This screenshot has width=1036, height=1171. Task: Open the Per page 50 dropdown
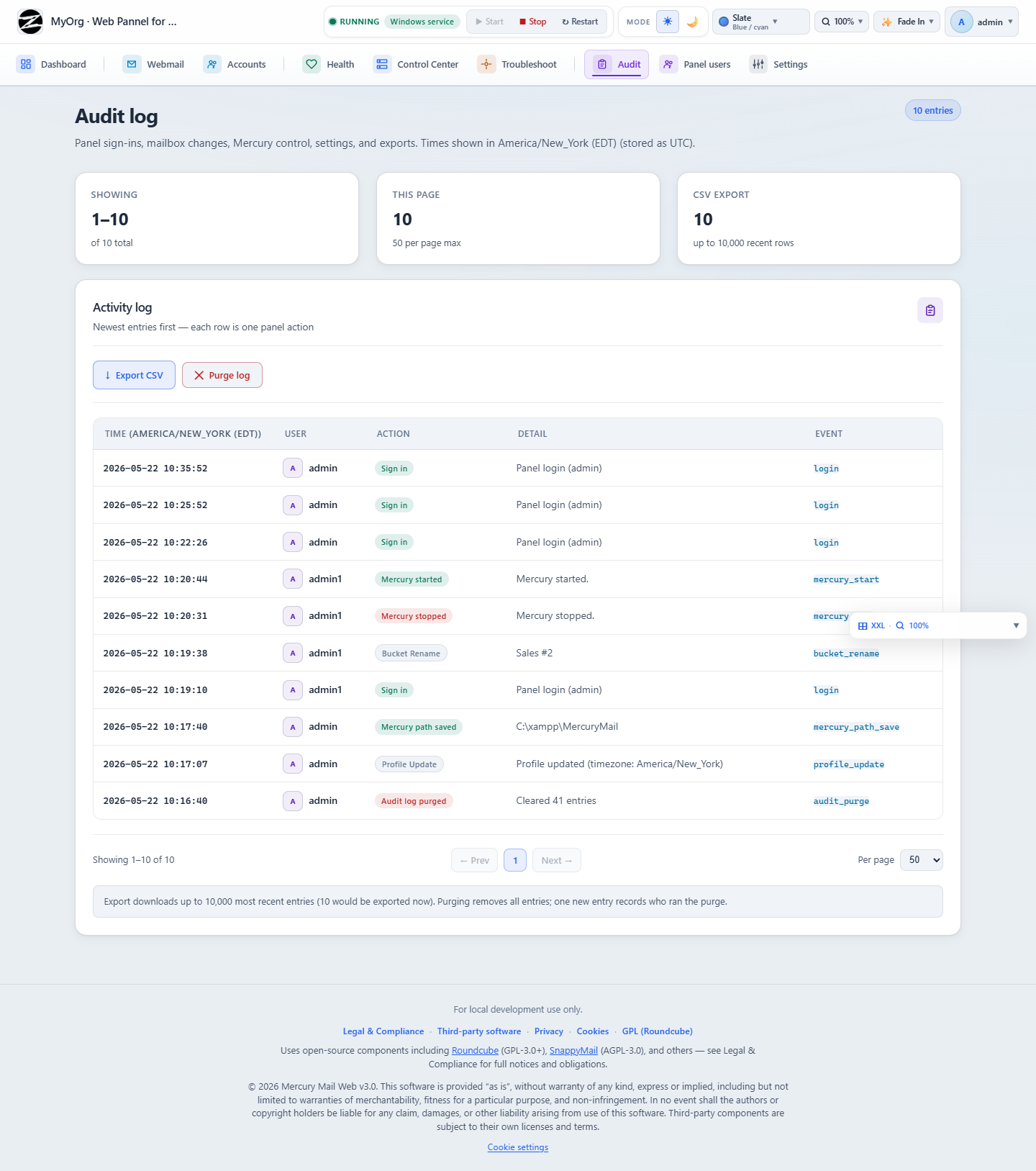922,860
